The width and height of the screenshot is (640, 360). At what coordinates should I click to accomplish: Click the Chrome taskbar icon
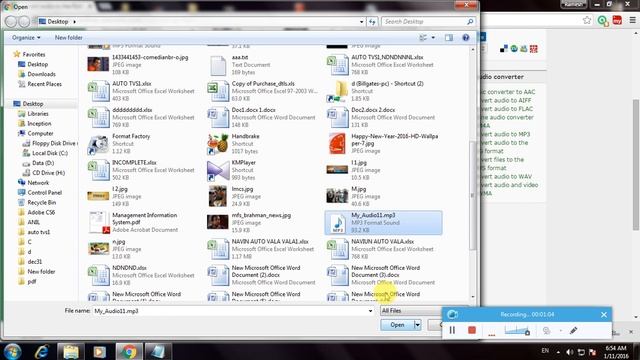click(129, 351)
